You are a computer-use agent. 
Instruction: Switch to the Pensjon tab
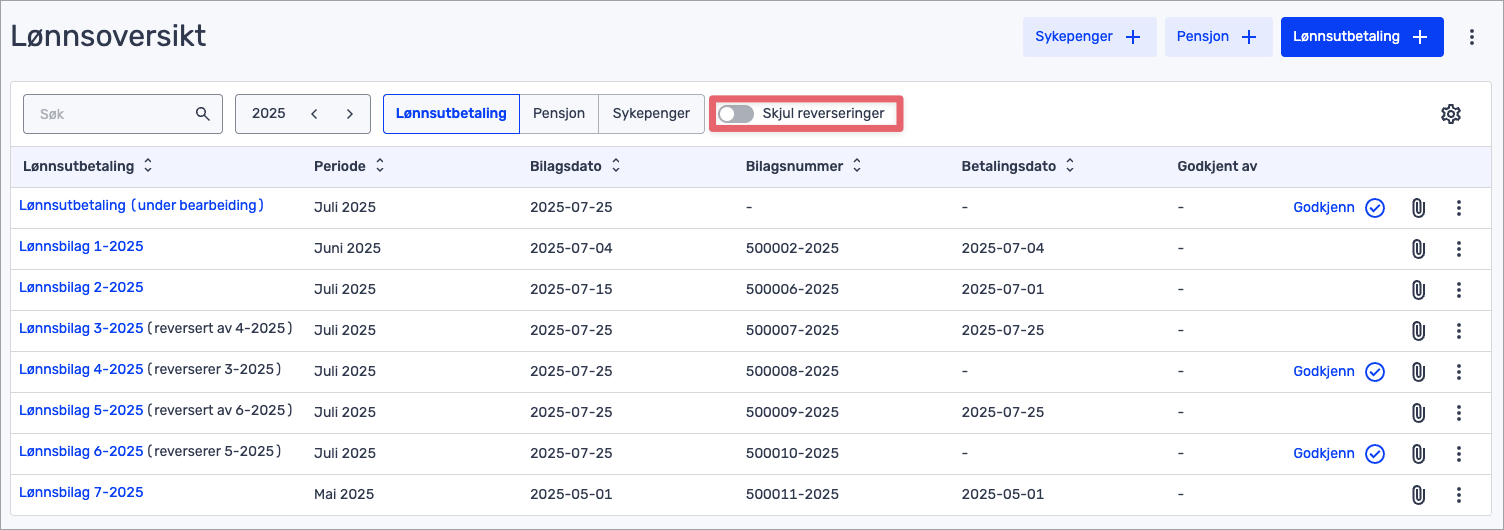[x=559, y=114]
